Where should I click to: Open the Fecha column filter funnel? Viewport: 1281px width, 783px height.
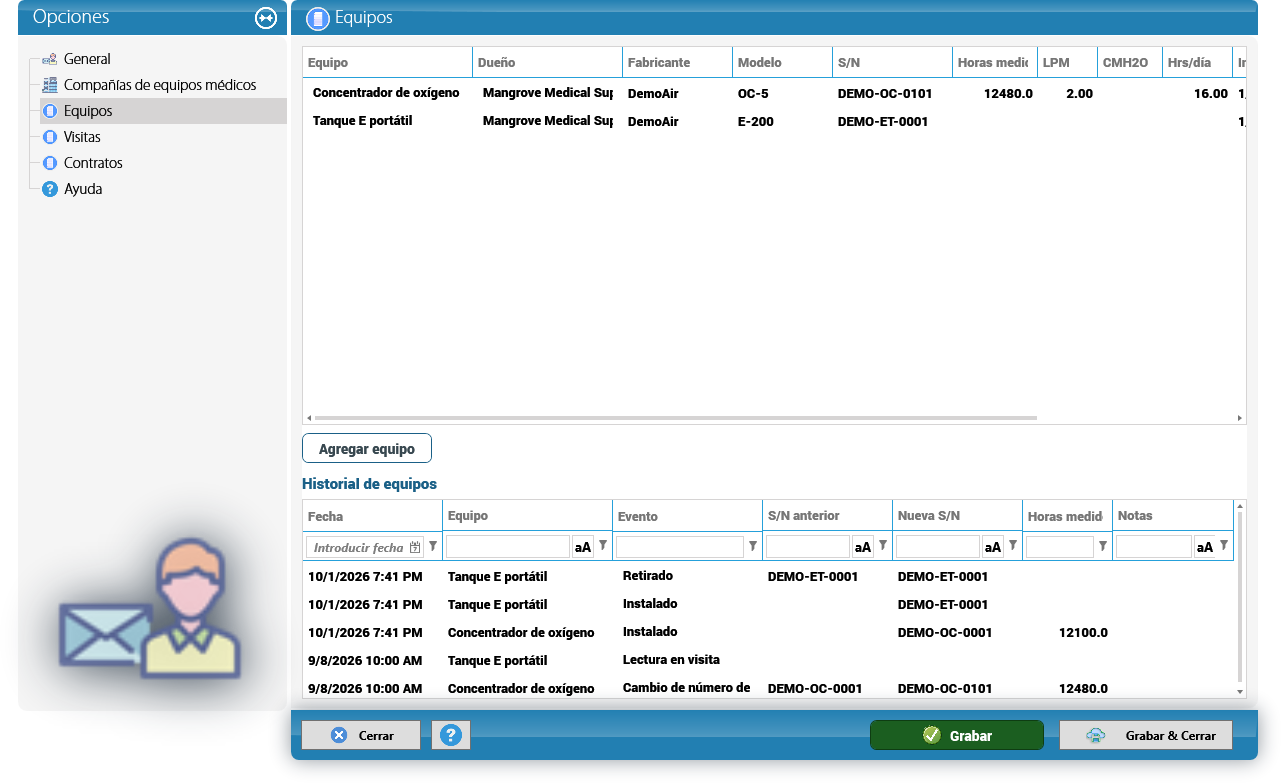pyautogui.click(x=433, y=546)
